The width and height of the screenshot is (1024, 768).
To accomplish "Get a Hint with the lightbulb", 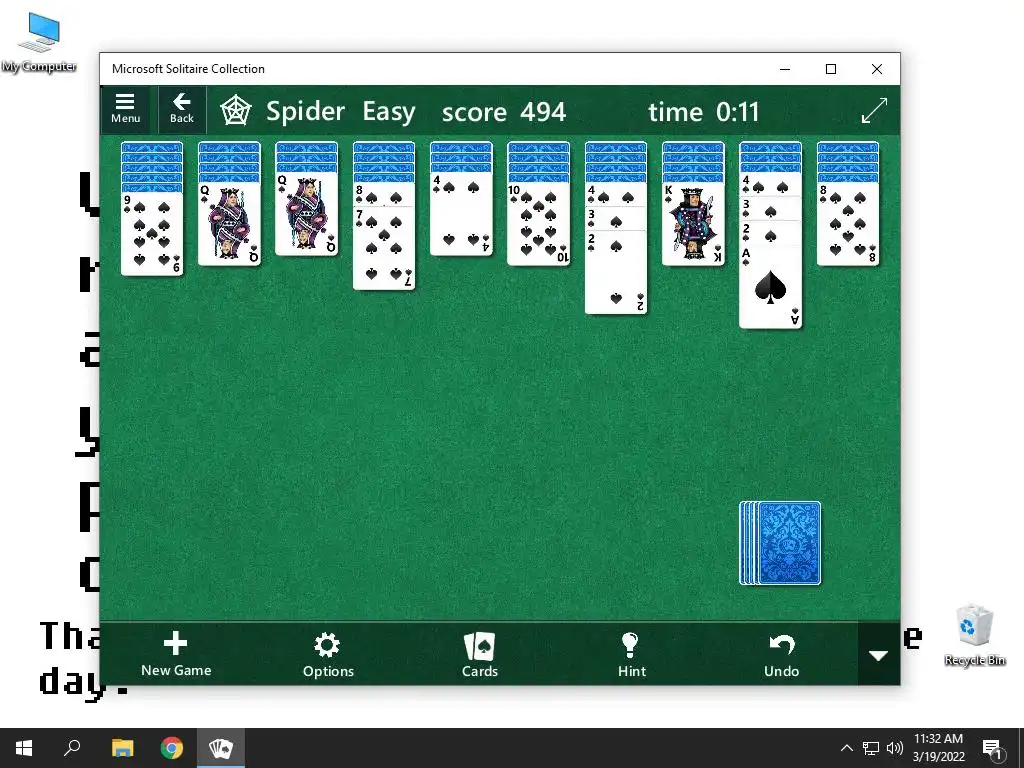I will coord(631,654).
